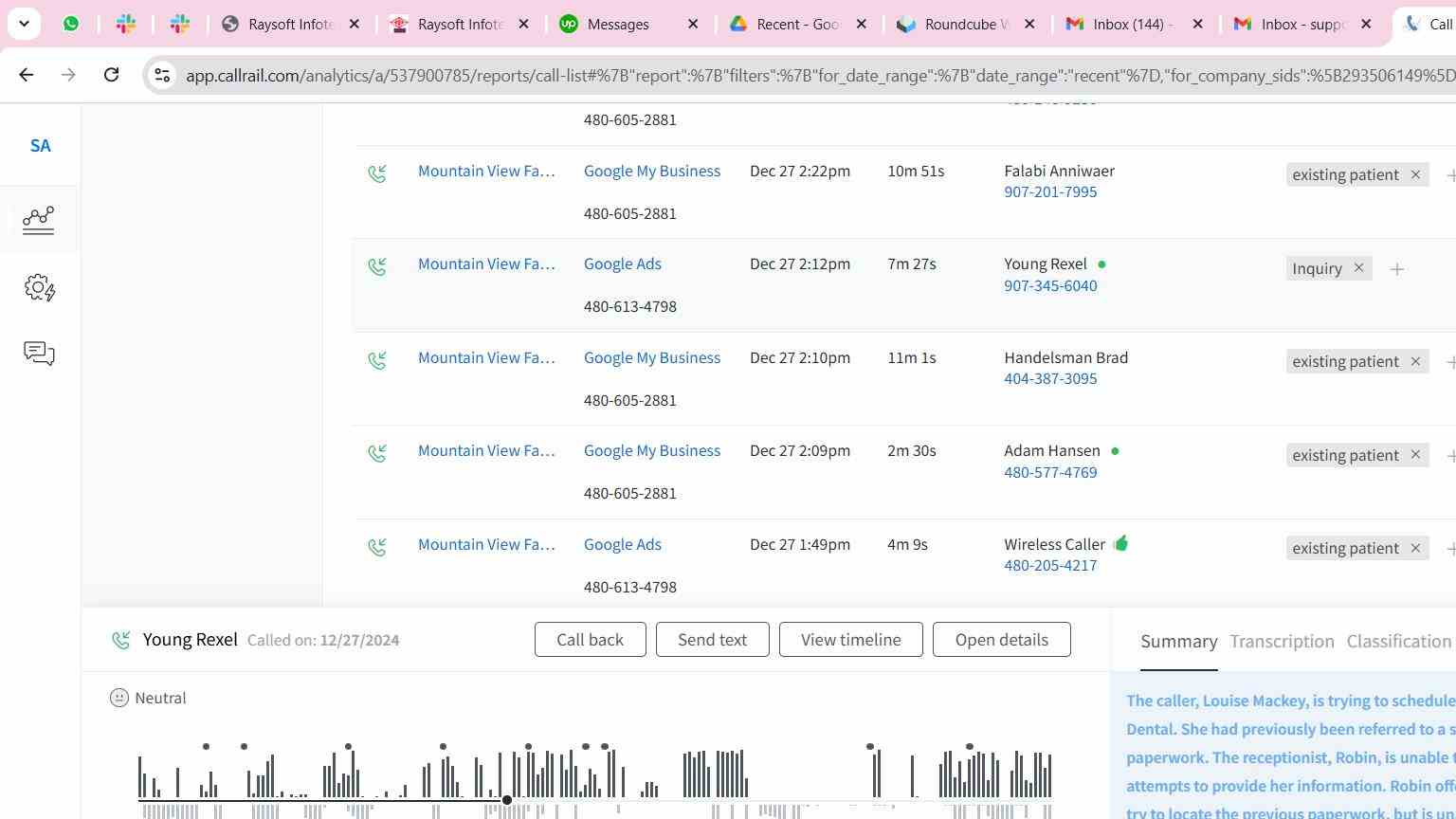View site information icon in address bar
The image size is (1456, 819).
[x=162, y=75]
